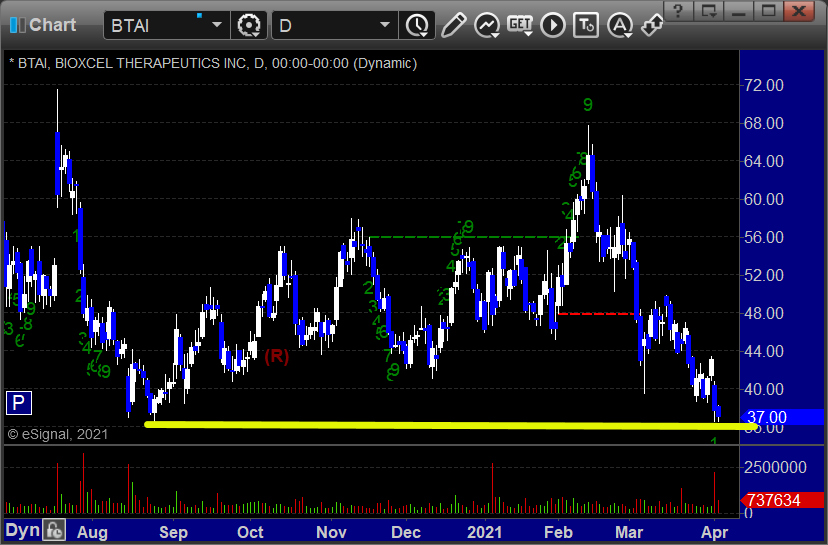Screen dimensions: 828x545
Task: Click the 40.00 price axis label
Action: [x=763, y=389]
